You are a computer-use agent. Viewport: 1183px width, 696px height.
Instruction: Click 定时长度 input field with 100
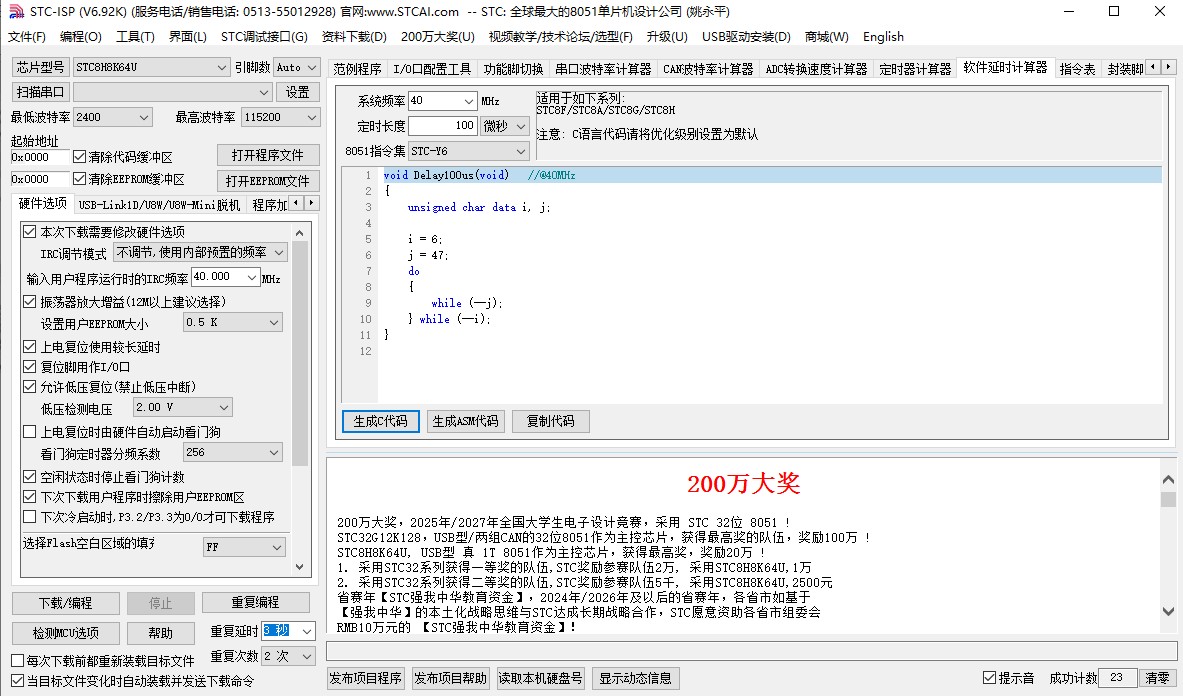(443, 126)
